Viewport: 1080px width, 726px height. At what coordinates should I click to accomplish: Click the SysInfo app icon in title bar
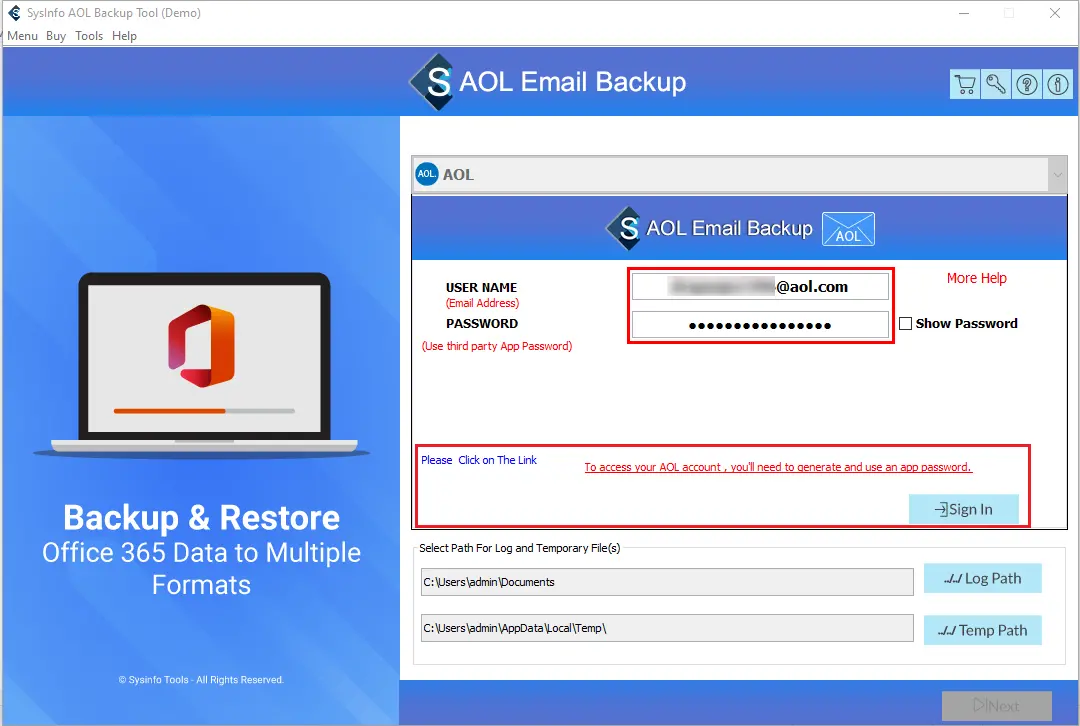pyautogui.click(x=14, y=12)
